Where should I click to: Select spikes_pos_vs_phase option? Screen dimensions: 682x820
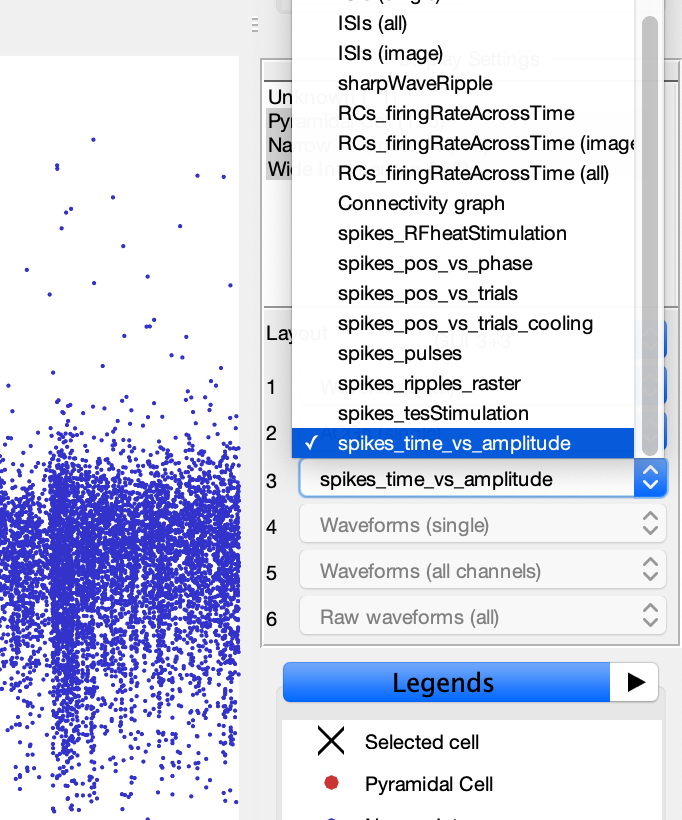(463, 263)
